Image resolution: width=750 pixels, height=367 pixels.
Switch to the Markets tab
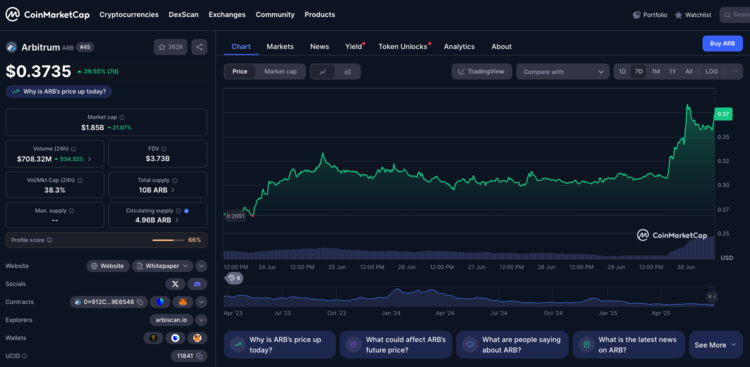tap(280, 46)
